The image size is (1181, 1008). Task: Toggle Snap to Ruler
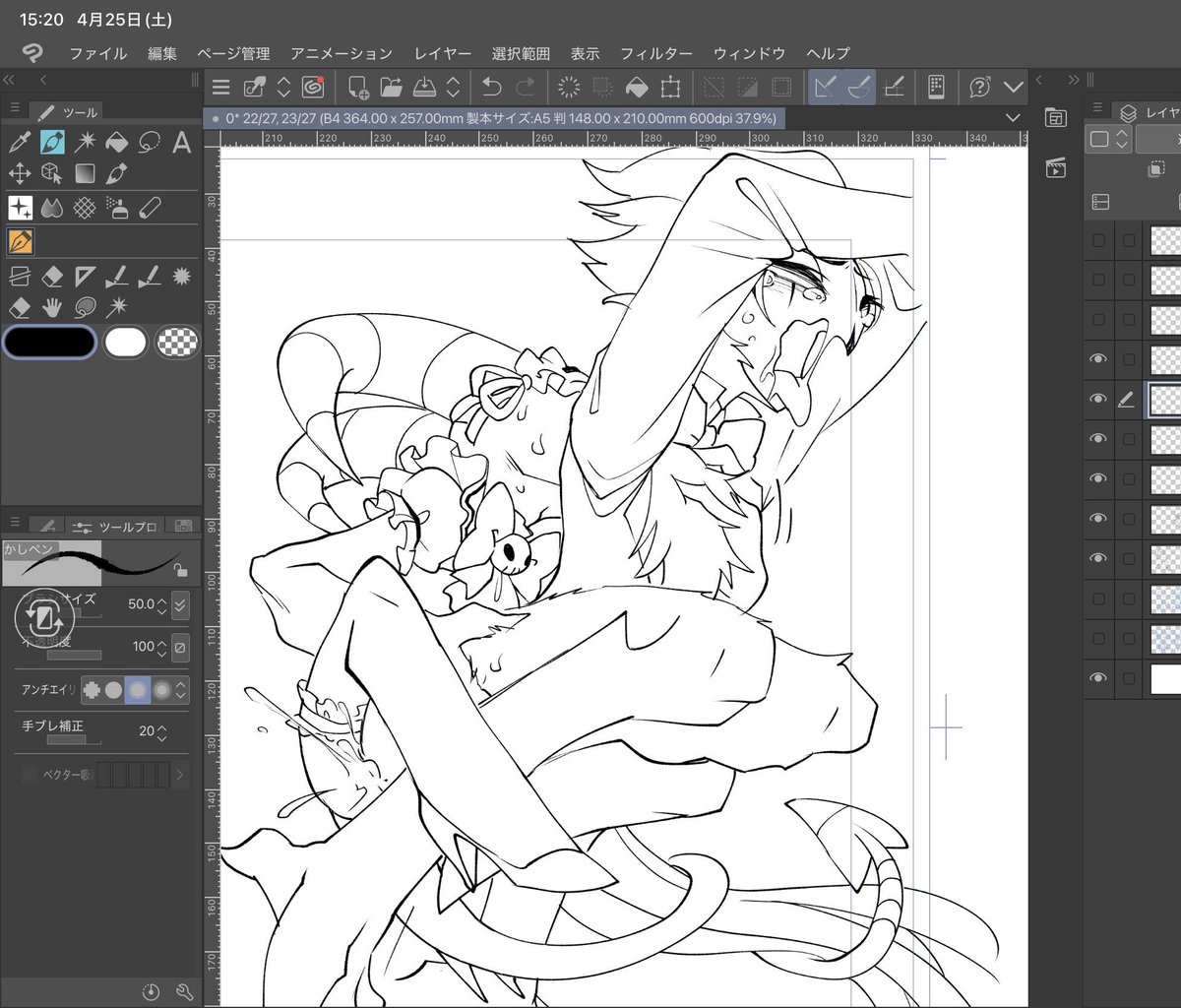[x=825, y=87]
